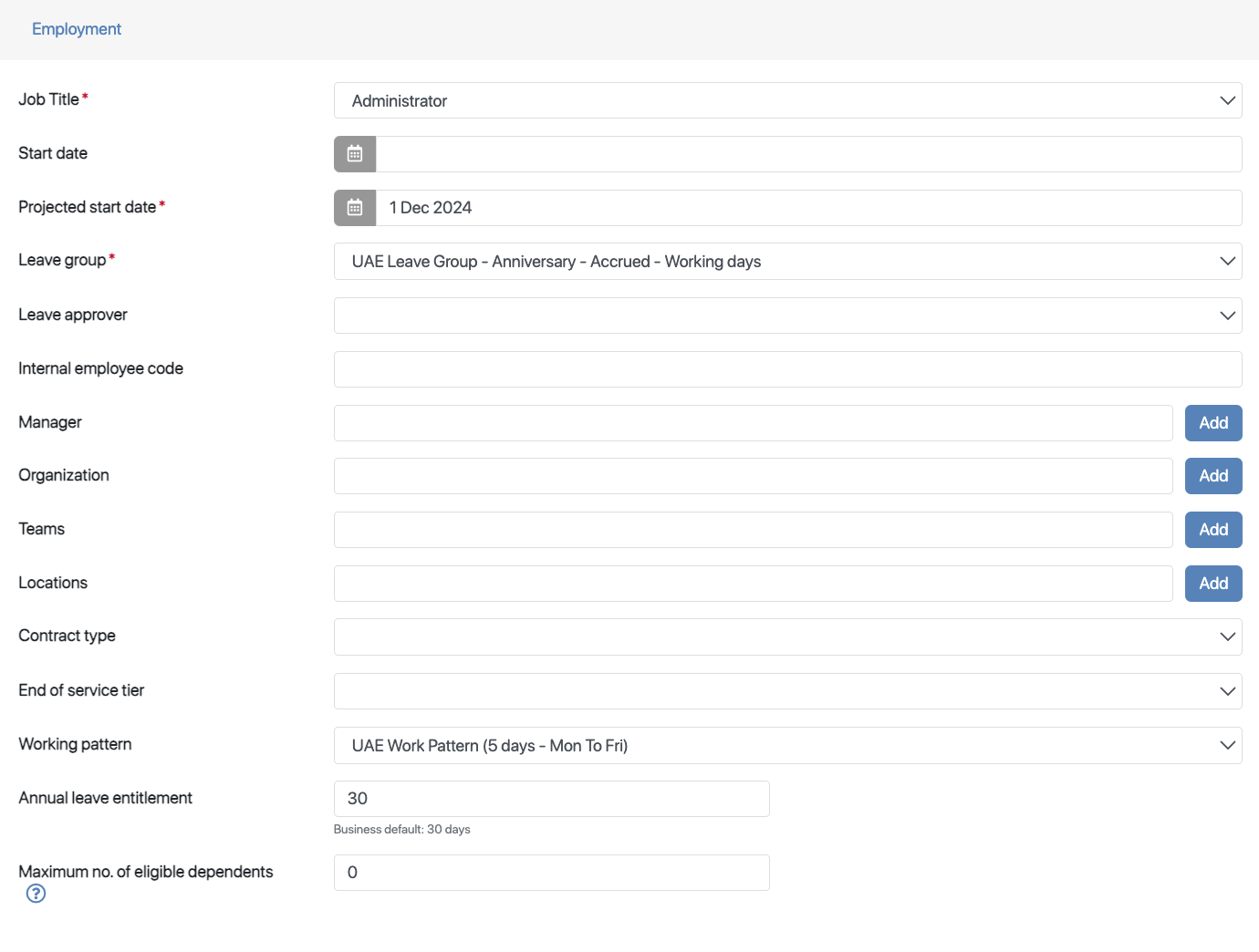Open the Projected start date calendar icon

[355, 208]
